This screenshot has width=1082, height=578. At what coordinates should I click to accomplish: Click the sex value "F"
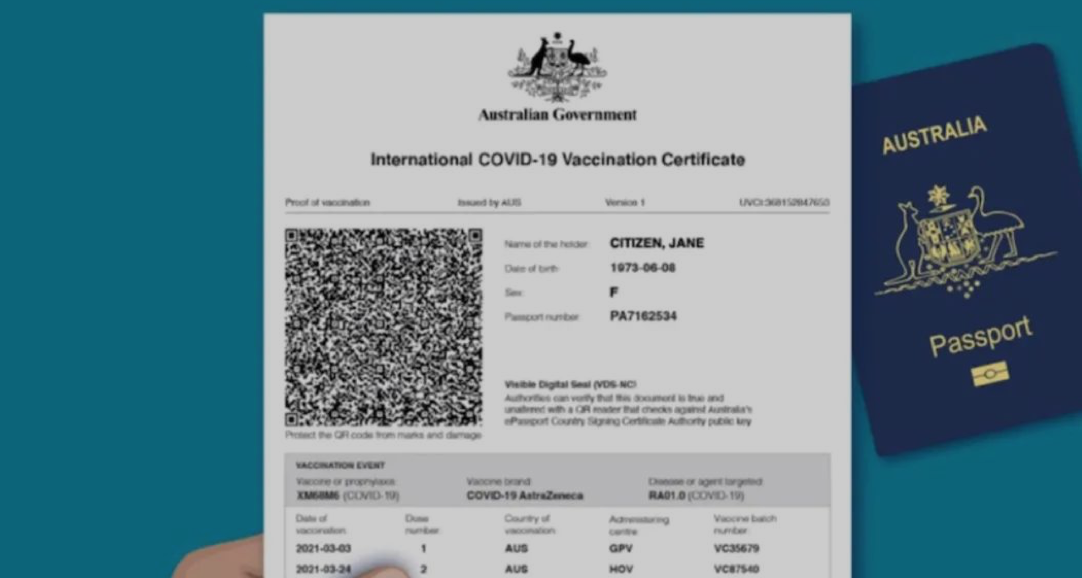pos(613,292)
